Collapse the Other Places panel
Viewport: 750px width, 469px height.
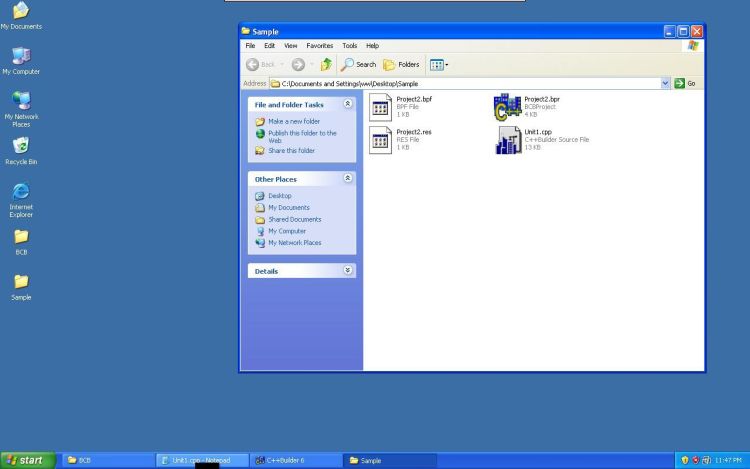coord(348,178)
